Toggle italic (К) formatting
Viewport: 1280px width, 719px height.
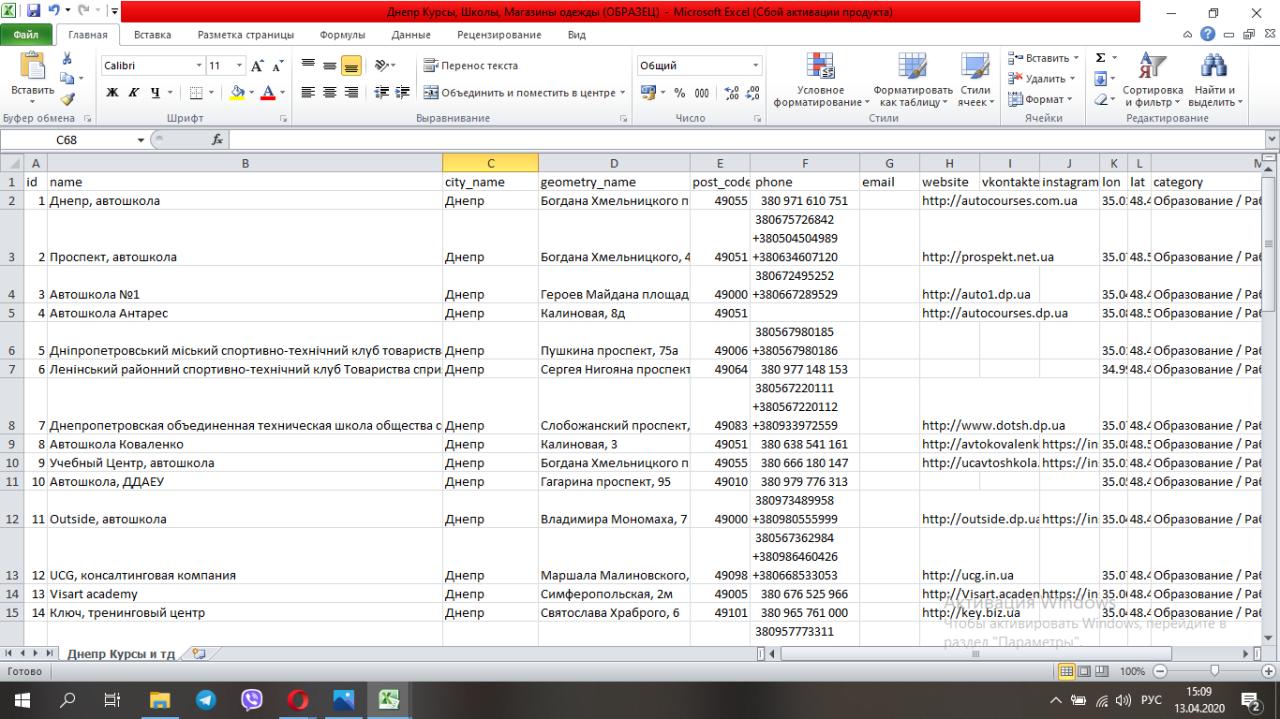[x=133, y=93]
